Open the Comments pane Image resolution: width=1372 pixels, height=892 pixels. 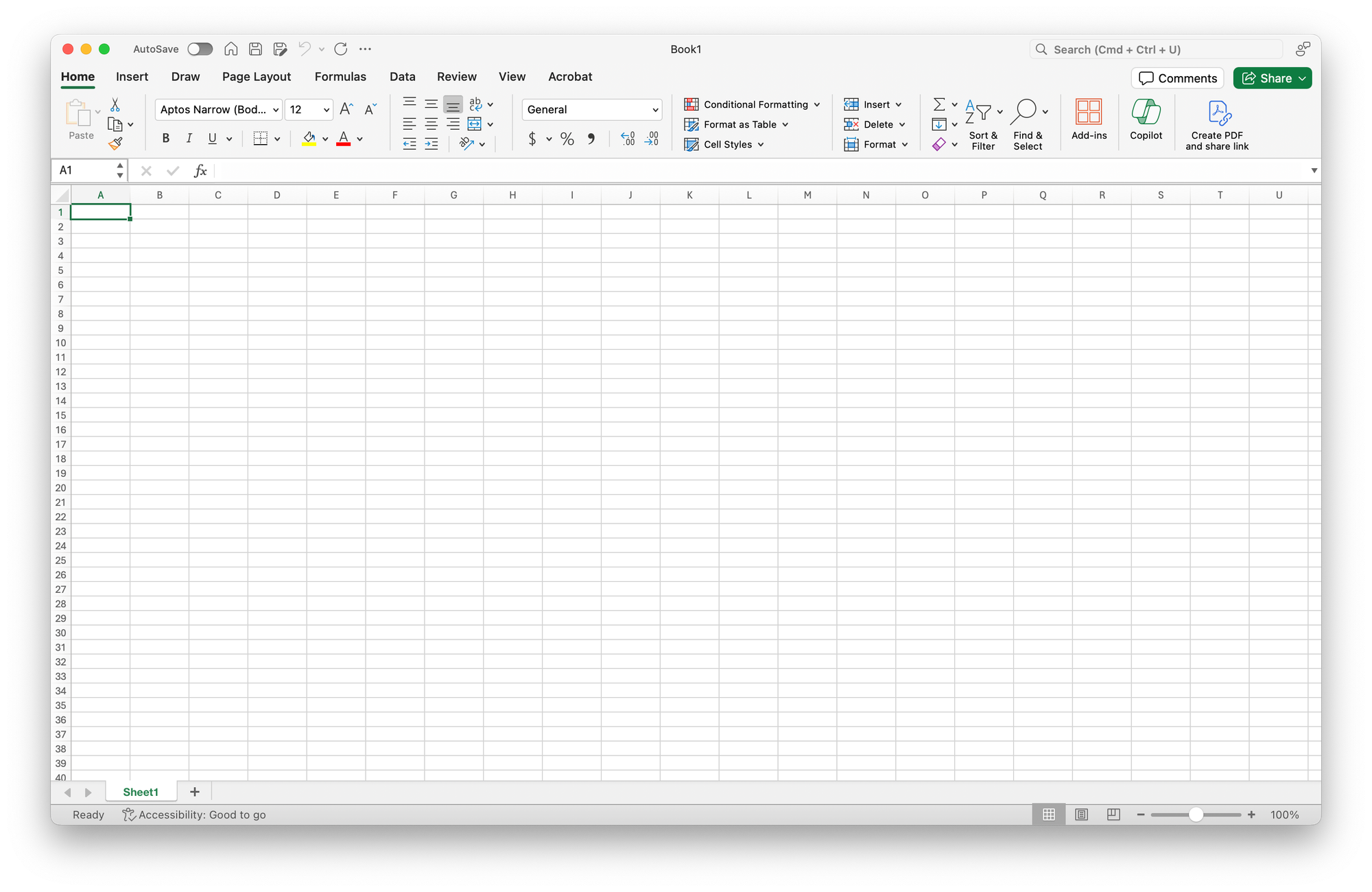(x=1177, y=78)
